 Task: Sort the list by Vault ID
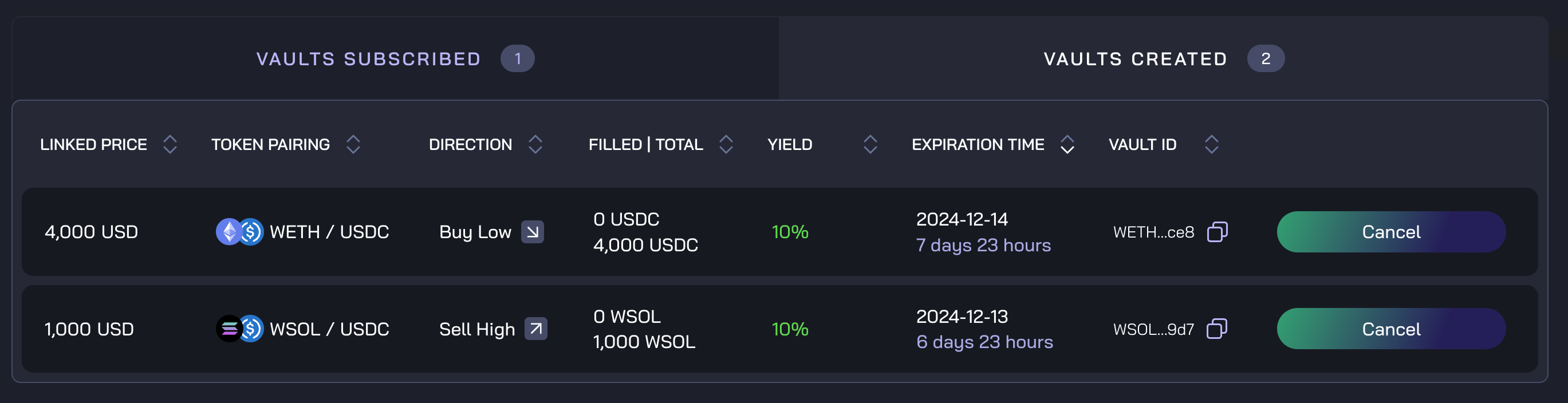1211,144
